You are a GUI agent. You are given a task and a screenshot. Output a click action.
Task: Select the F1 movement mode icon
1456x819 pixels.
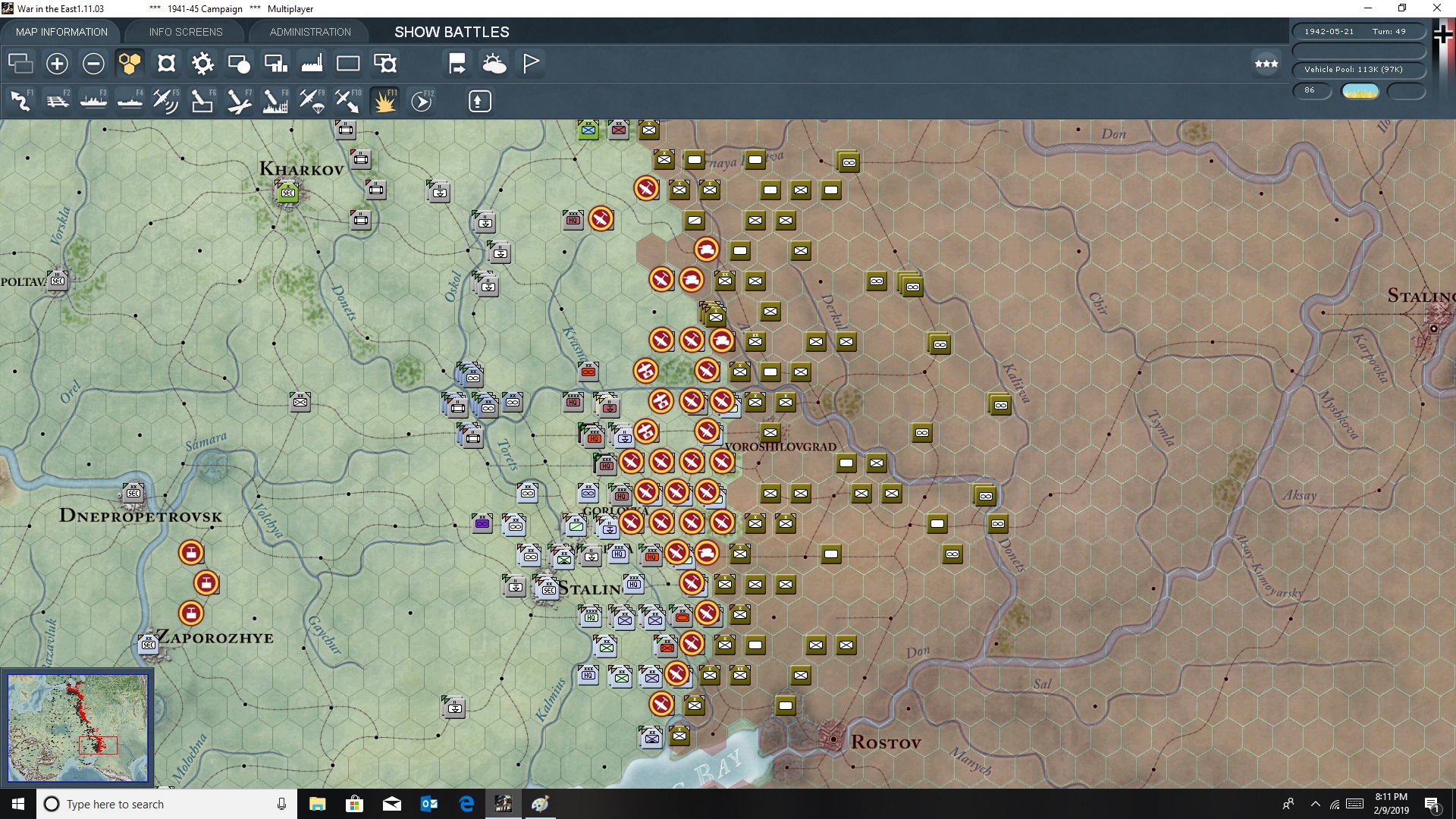[x=20, y=101]
